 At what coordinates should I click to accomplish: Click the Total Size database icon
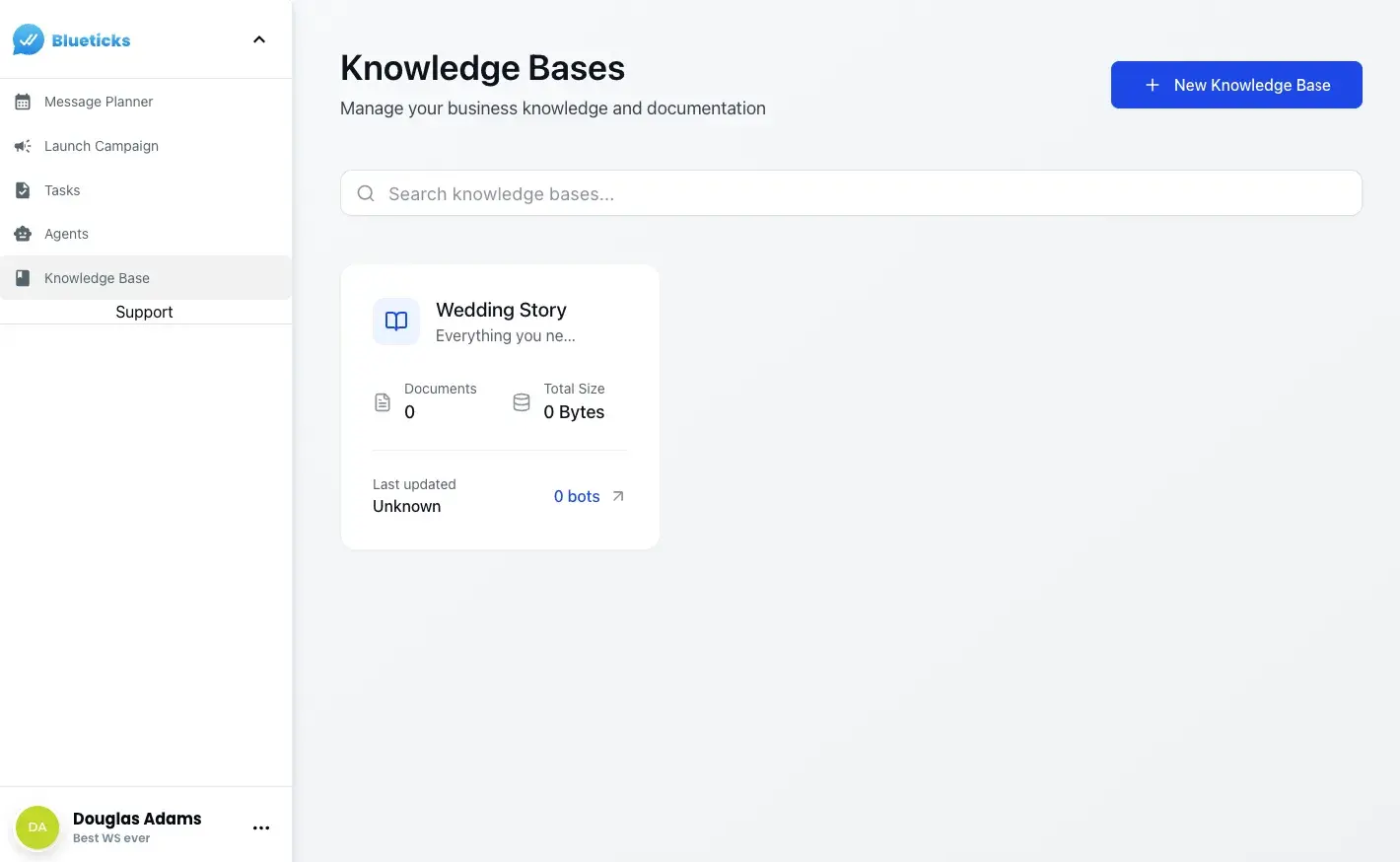(522, 401)
